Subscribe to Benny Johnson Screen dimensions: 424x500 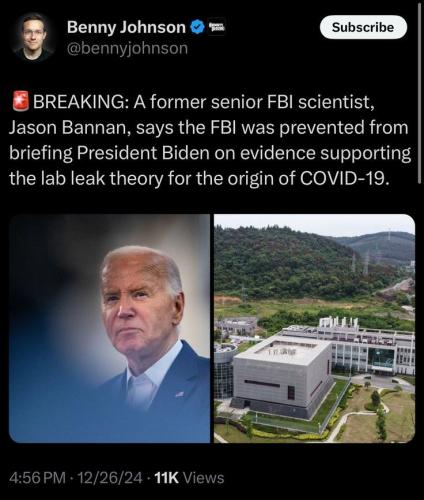(363, 27)
